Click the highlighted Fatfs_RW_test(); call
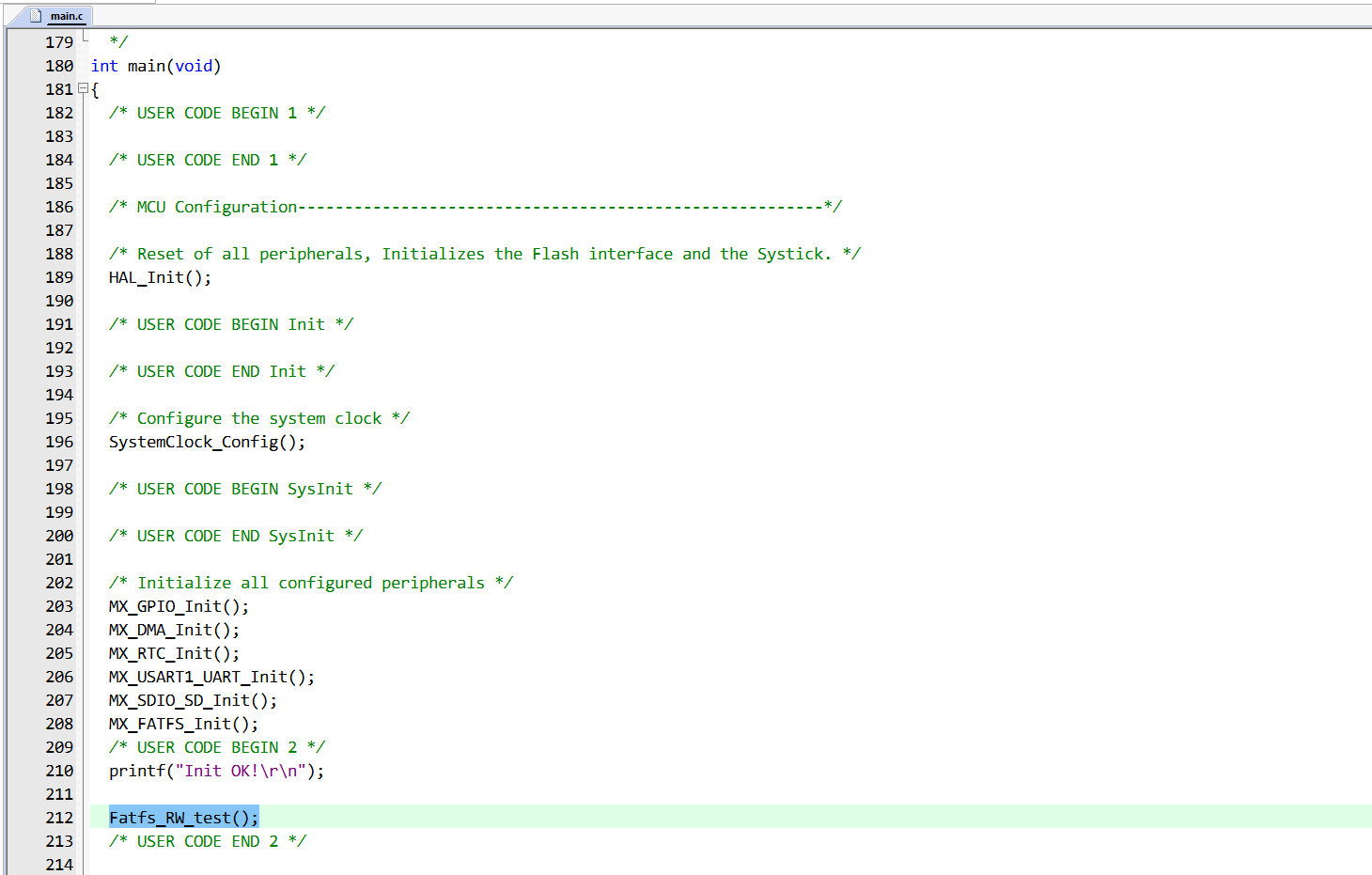 183,818
